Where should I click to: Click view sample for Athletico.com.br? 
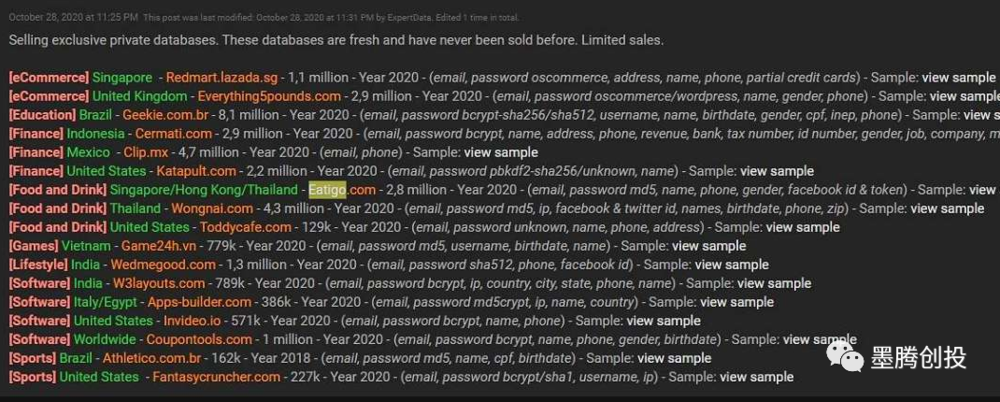pyautogui.click(x=674, y=358)
